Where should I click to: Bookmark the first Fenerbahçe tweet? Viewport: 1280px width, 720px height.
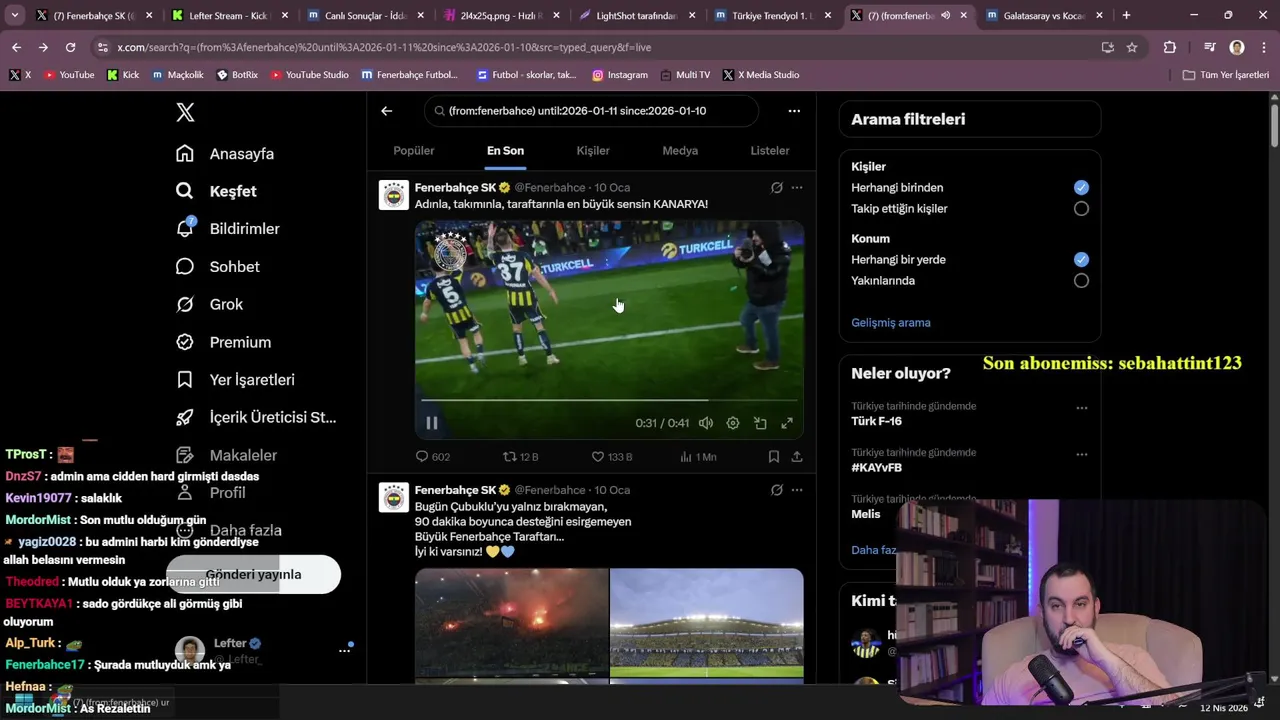pos(774,457)
